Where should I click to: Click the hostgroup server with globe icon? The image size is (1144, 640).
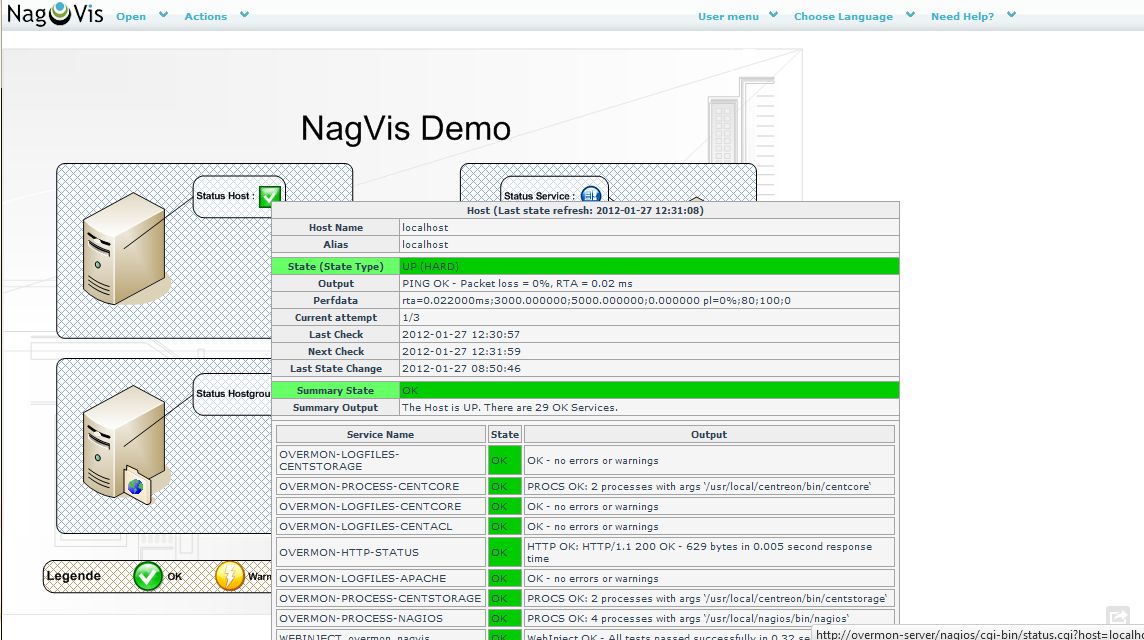click(124, 445)
